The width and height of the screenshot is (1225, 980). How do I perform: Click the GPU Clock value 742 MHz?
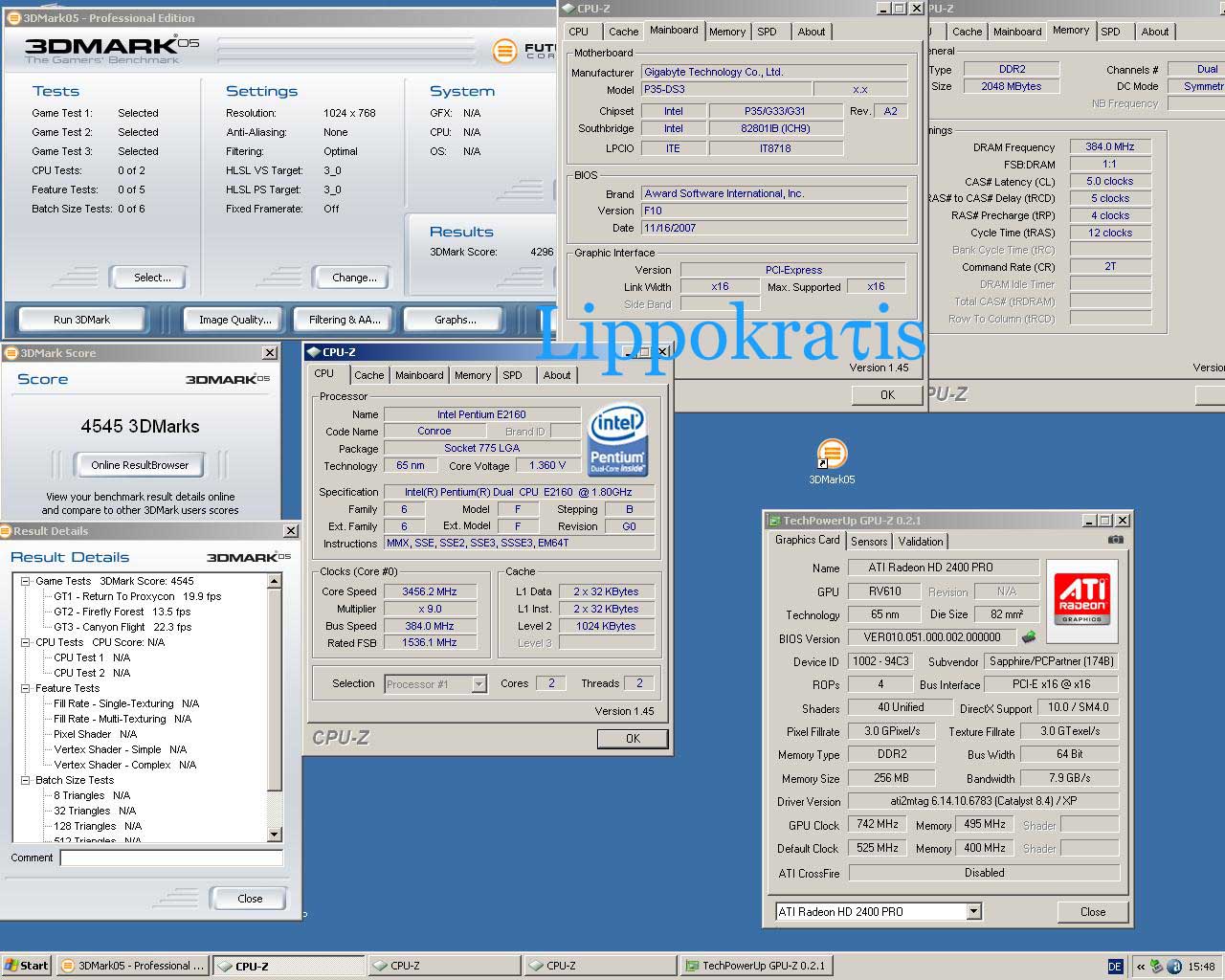(x=877, y=824)
